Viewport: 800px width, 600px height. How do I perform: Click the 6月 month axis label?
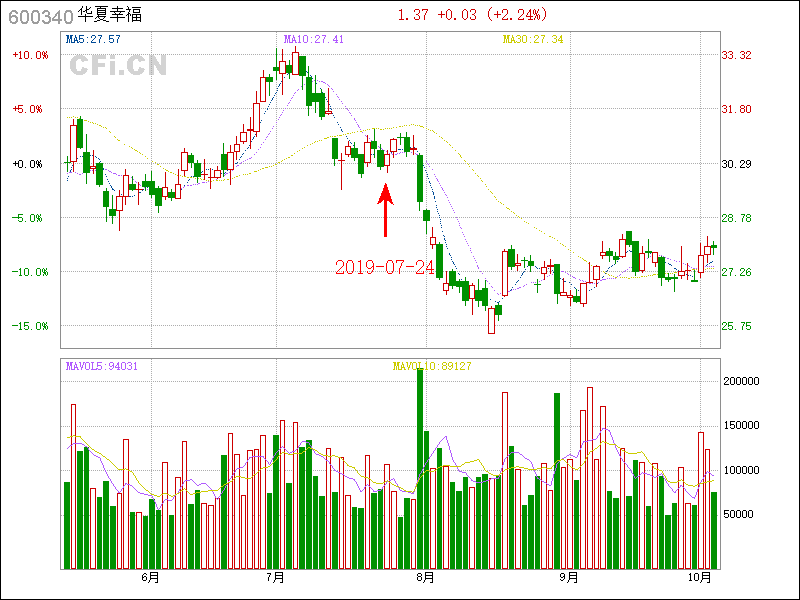coord(151,578)
